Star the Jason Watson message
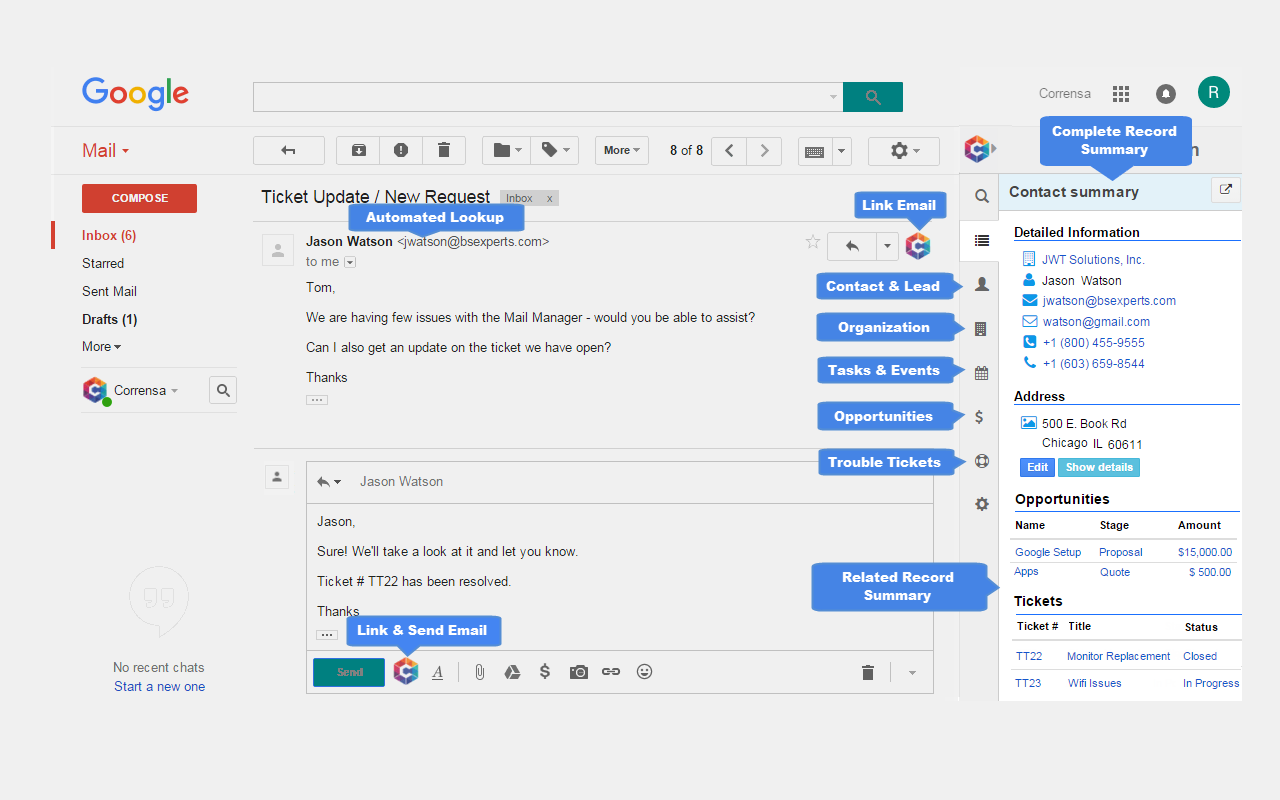1280x800 pixels. tap(813, 242)
